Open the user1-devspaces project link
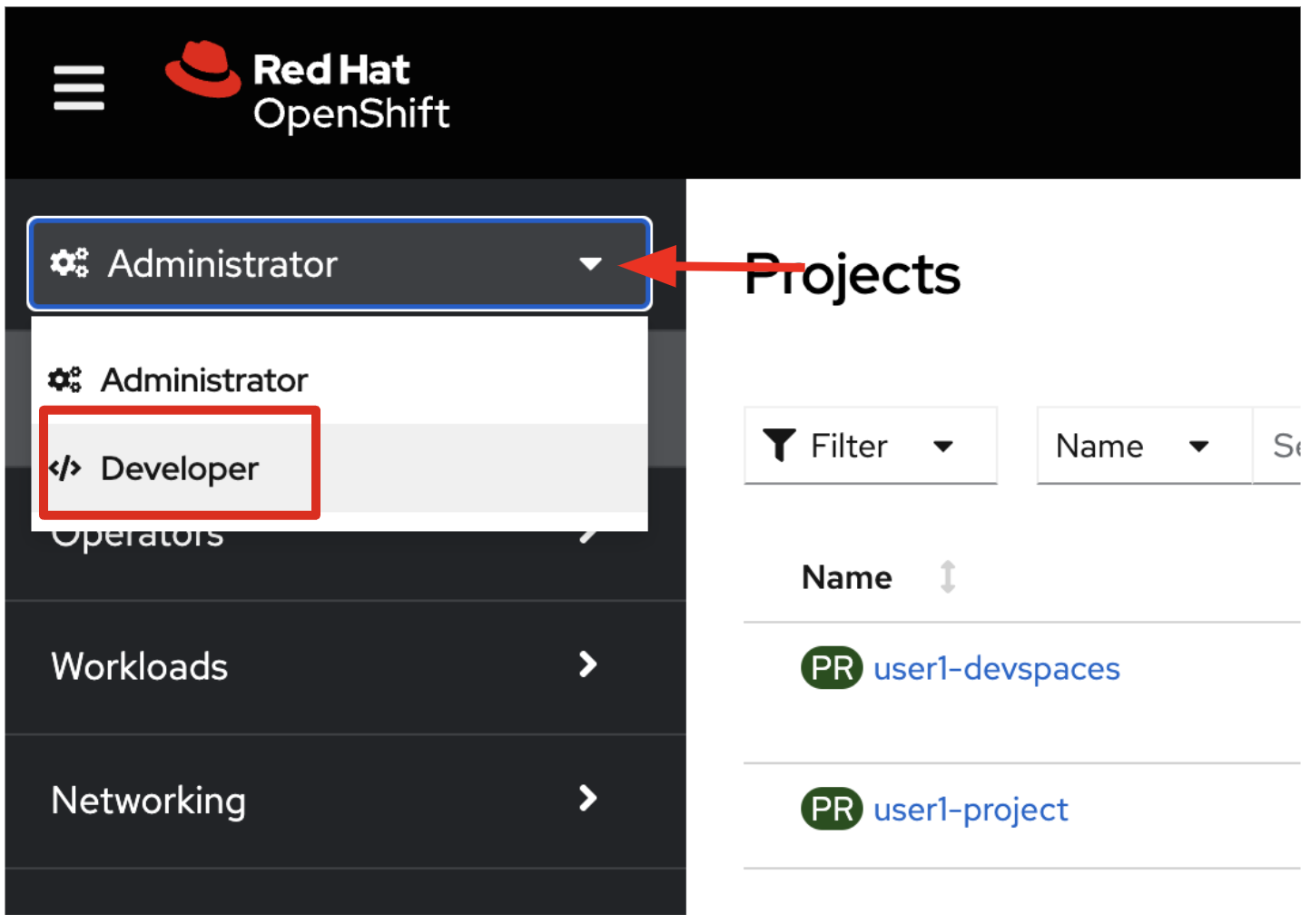 coord(996,669)
